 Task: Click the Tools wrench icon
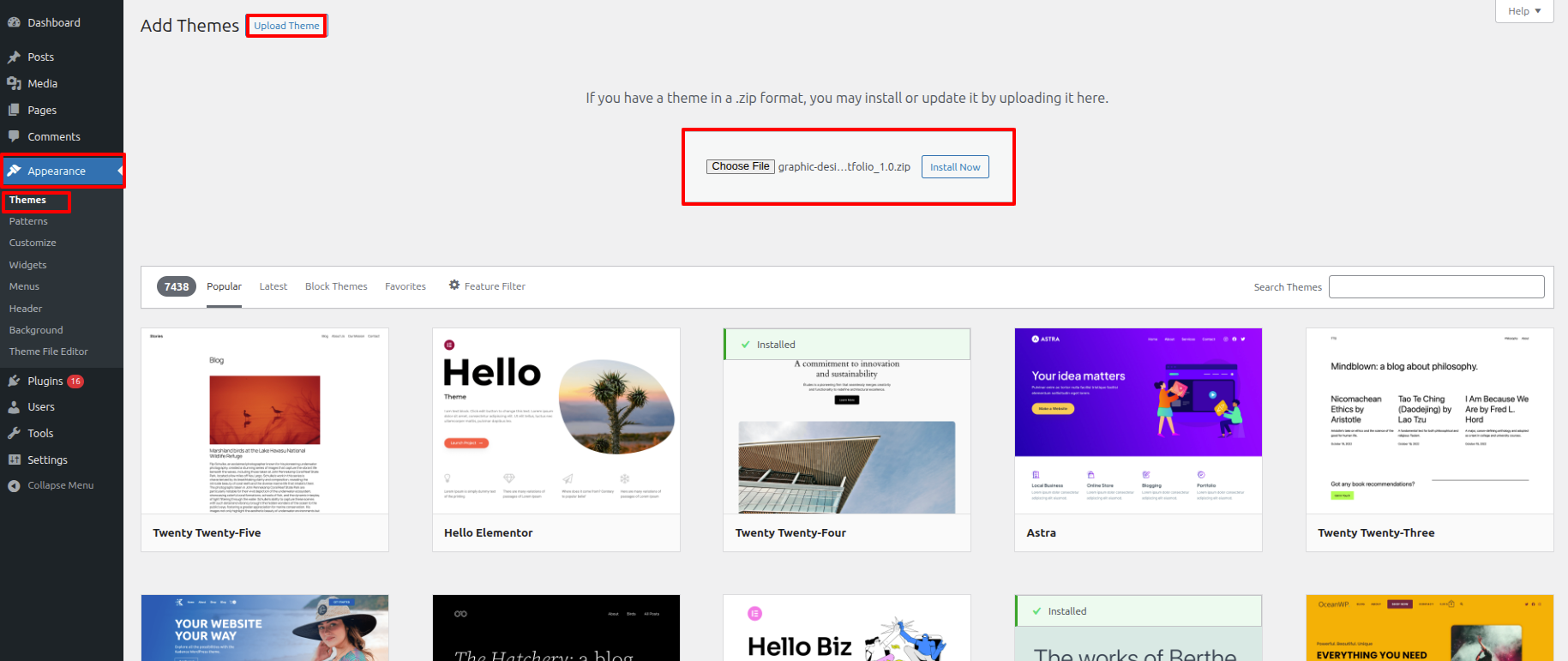(14, 434)
